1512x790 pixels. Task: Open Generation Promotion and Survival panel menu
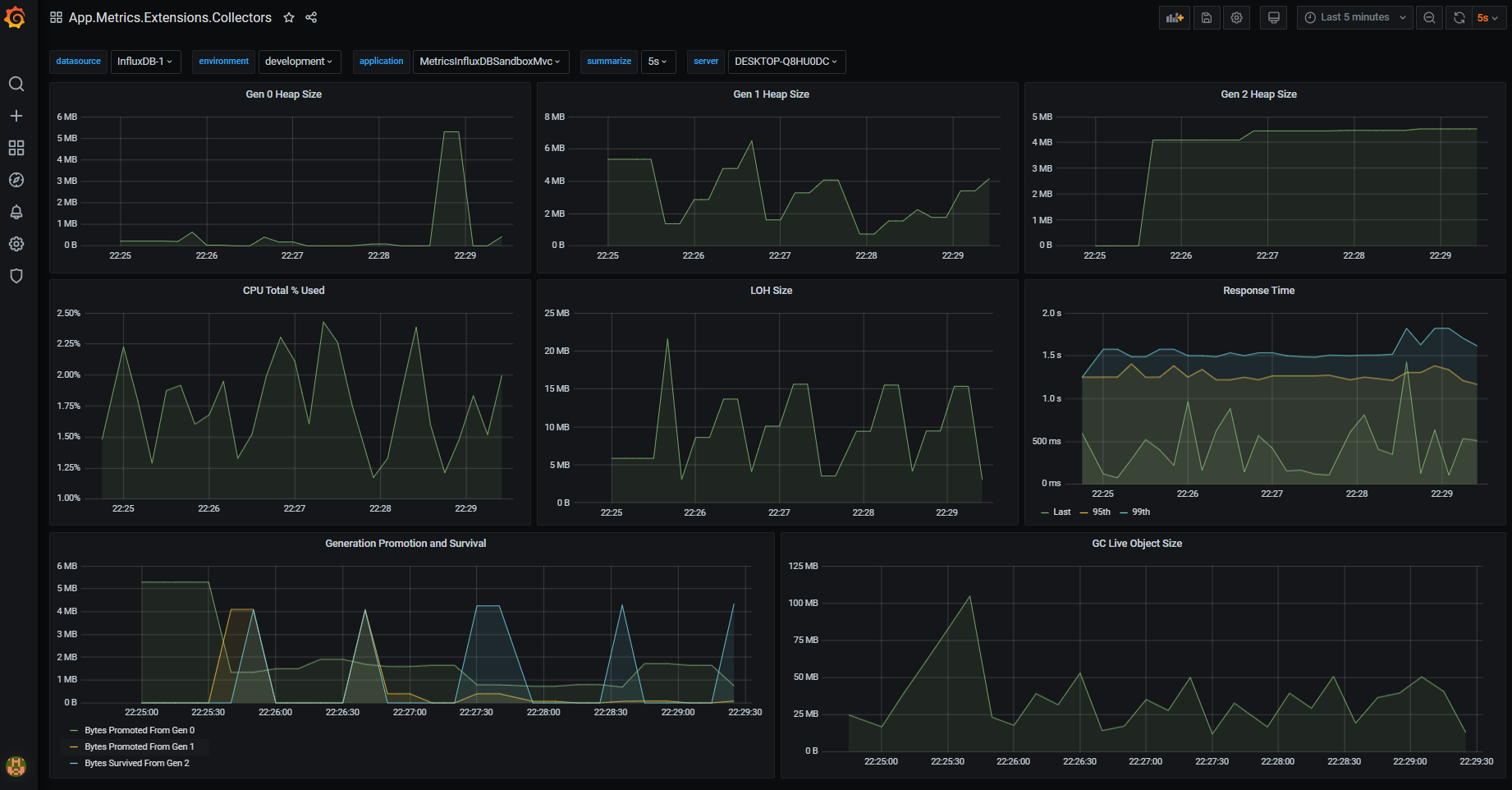pyautogui.click(x=405, y=544)
